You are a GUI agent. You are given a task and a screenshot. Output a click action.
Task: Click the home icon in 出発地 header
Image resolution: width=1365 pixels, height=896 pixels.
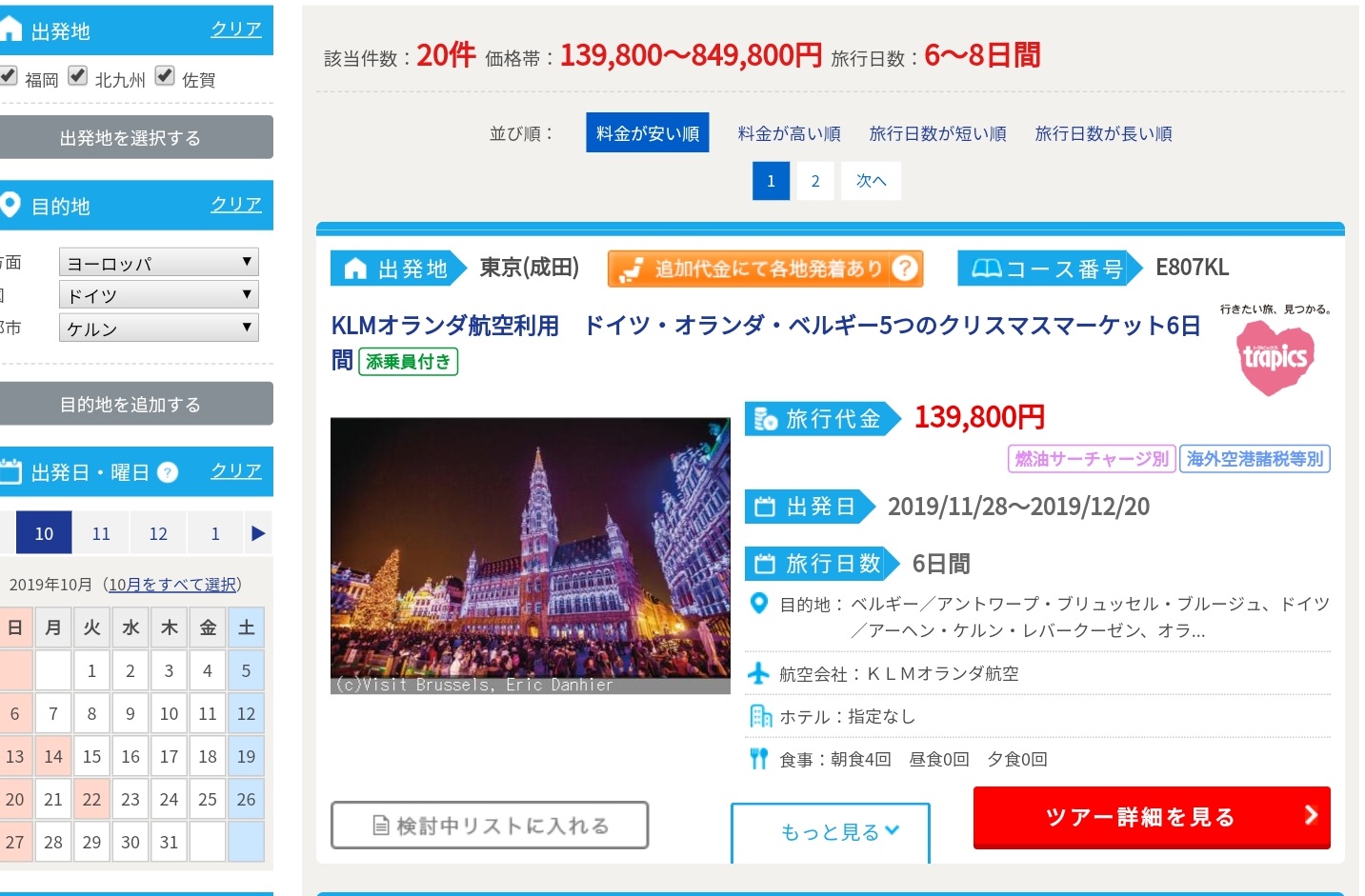[10, 30]
